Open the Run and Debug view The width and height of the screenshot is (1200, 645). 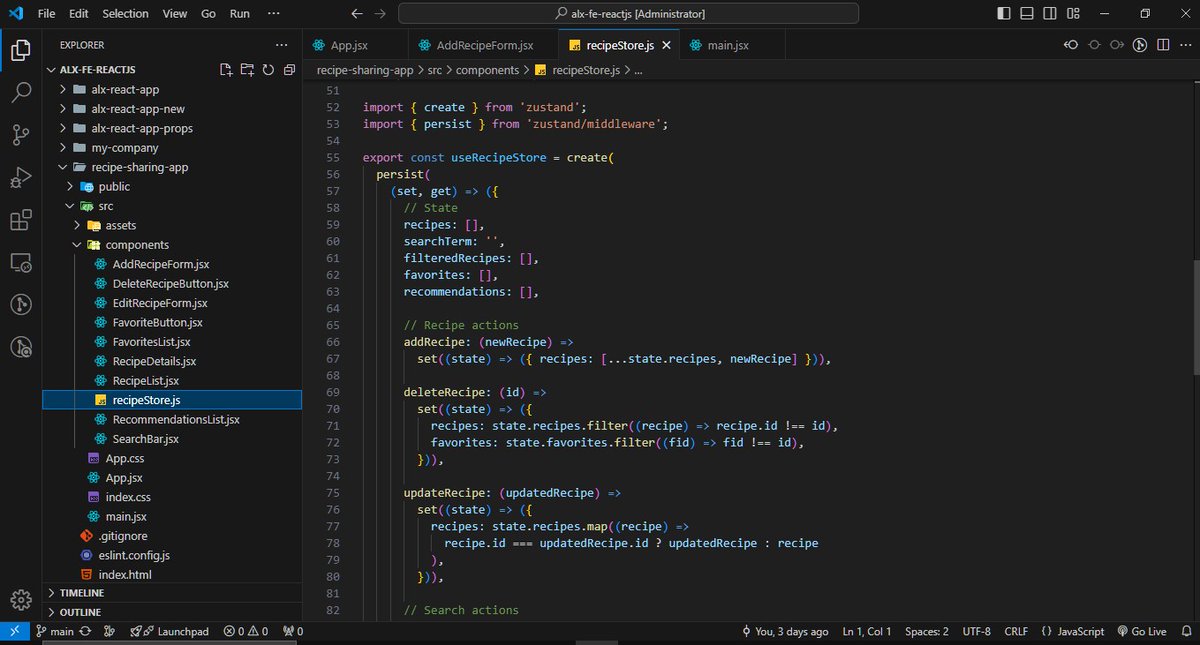coord(21,178)
